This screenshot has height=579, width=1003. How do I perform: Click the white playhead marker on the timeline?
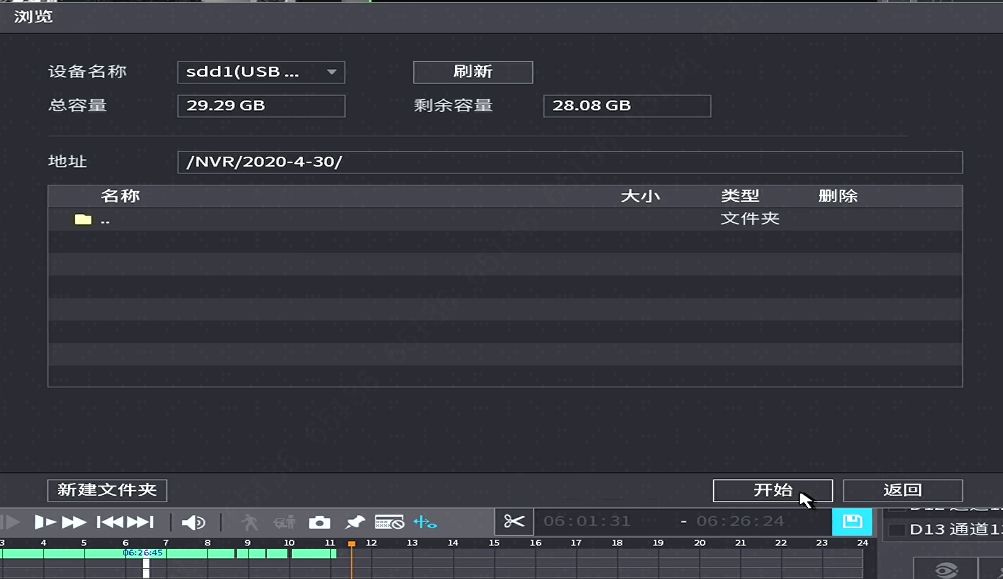click(146, 567)
